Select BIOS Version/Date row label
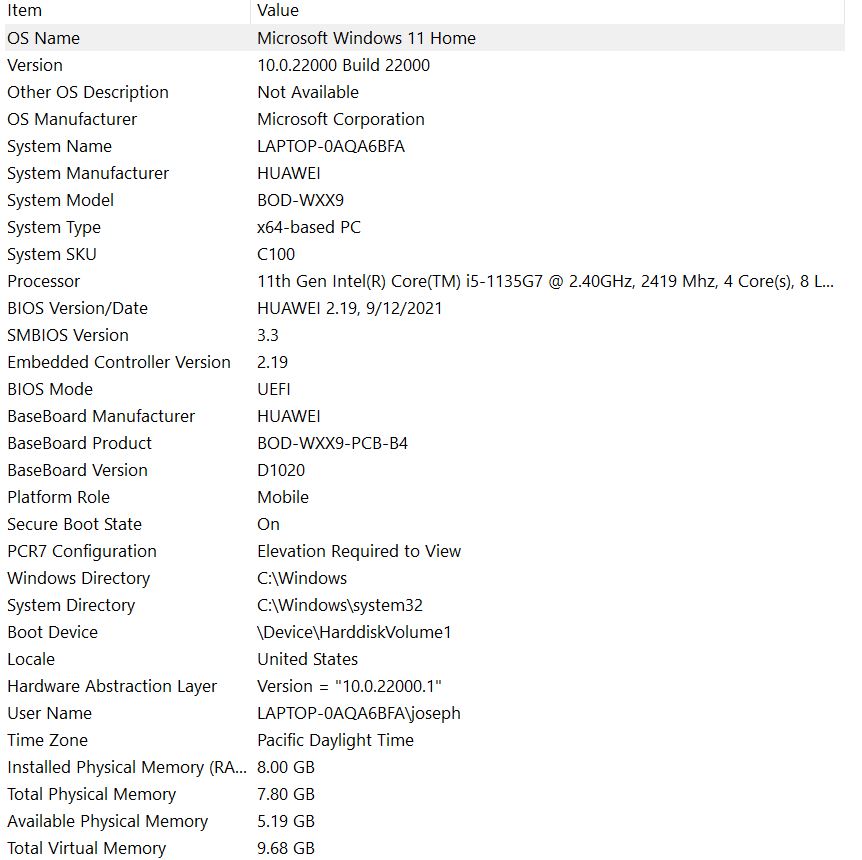862x860 pixels. (x=78, y=308)
